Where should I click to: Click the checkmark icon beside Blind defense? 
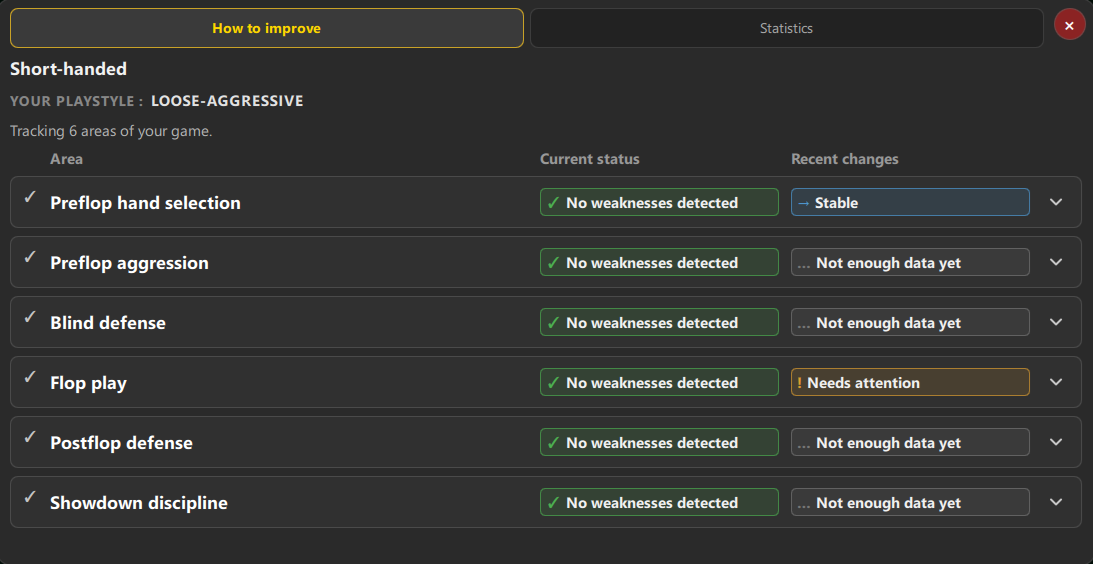coord(29,317)
